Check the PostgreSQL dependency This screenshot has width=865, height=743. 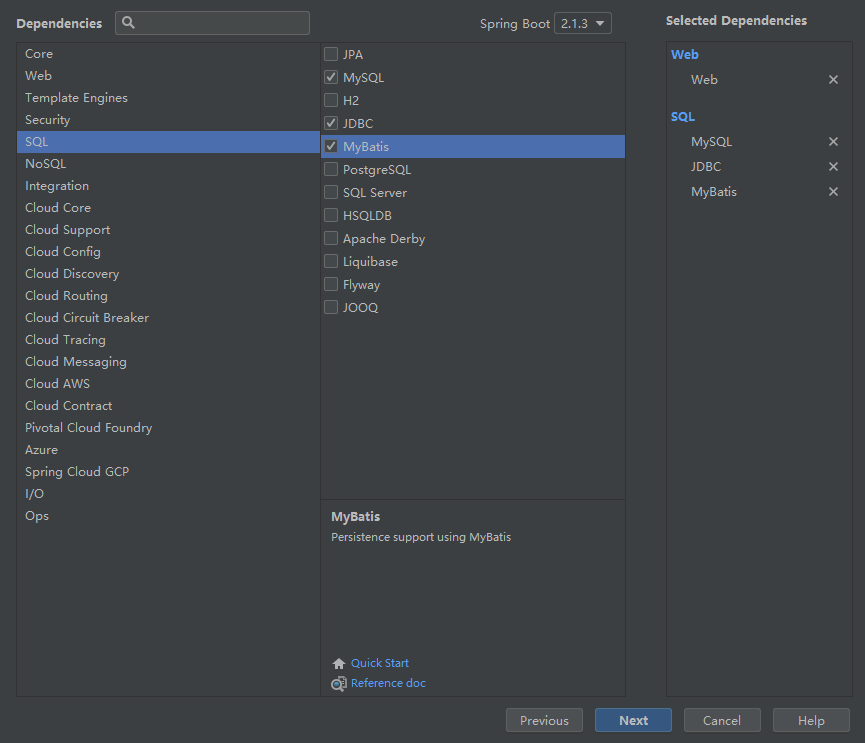tap(331, 170)
